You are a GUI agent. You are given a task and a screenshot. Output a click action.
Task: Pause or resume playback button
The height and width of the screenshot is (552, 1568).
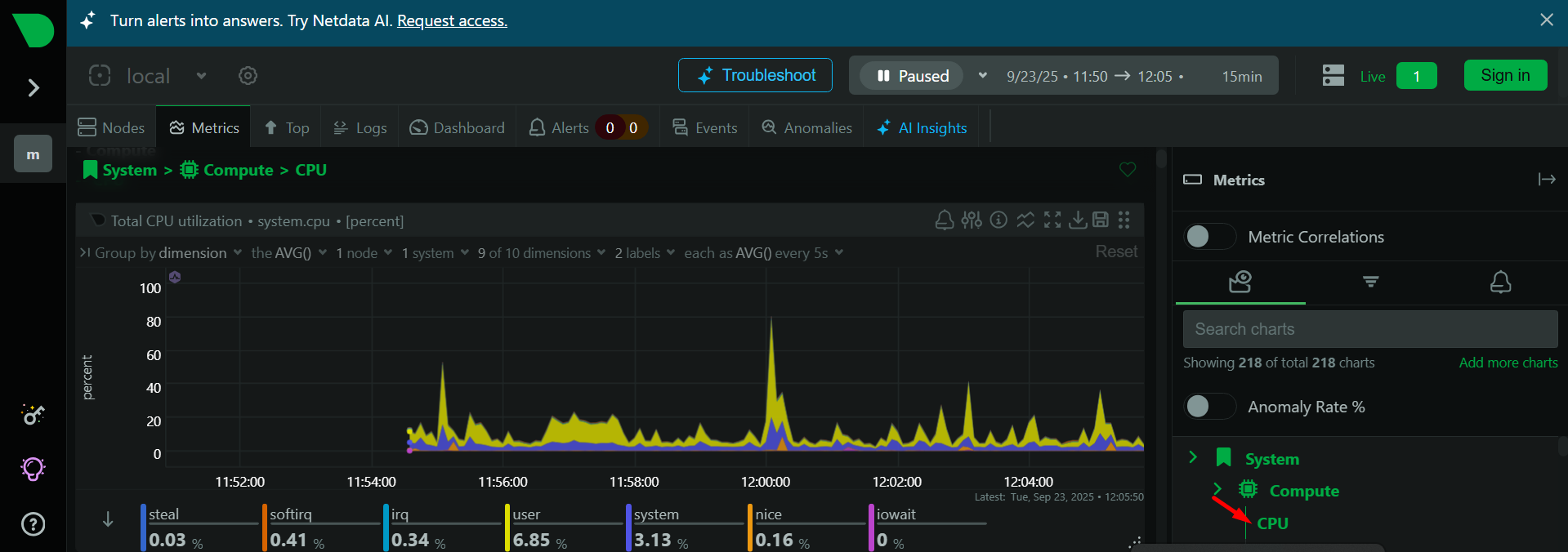pyautogui.click(x=913, y=76)
